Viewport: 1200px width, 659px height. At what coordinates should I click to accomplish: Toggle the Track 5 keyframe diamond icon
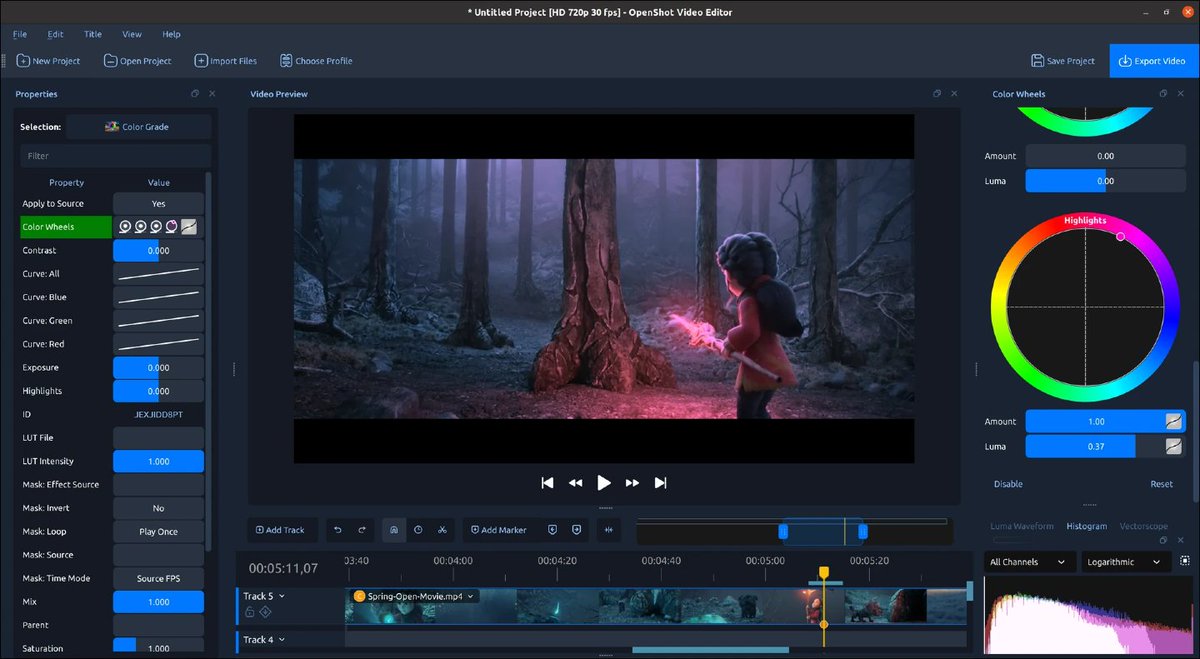pyautogui.click(x=265, y=612)
